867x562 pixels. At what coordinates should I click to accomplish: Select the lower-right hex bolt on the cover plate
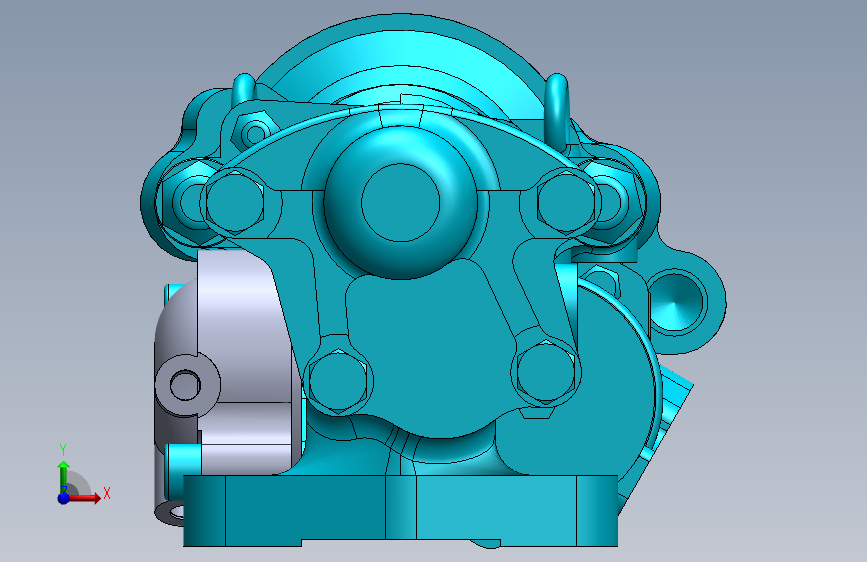tap(546, 372)
